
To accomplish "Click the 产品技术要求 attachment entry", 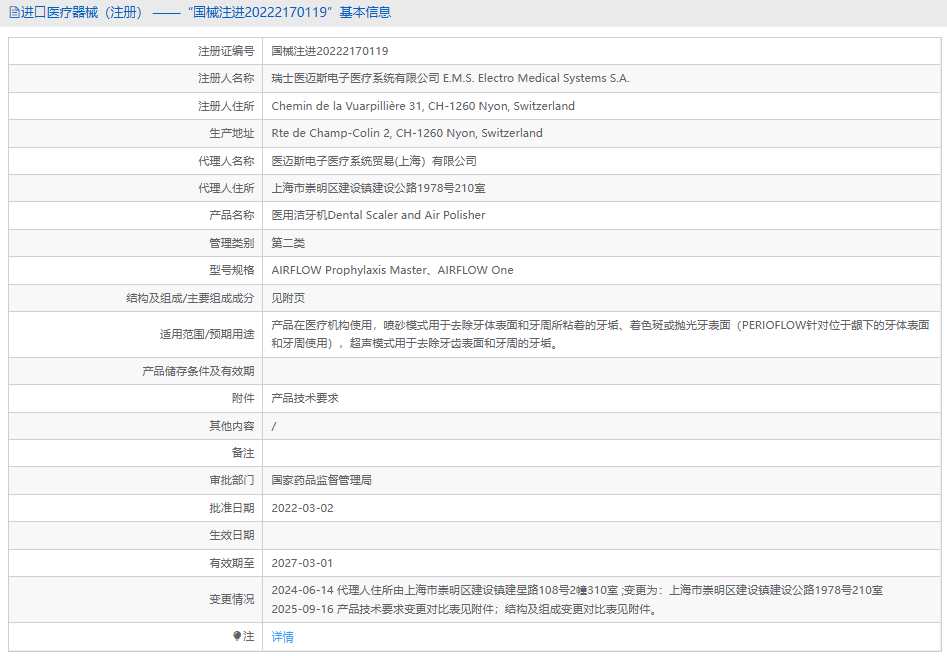I will point(305,398).
